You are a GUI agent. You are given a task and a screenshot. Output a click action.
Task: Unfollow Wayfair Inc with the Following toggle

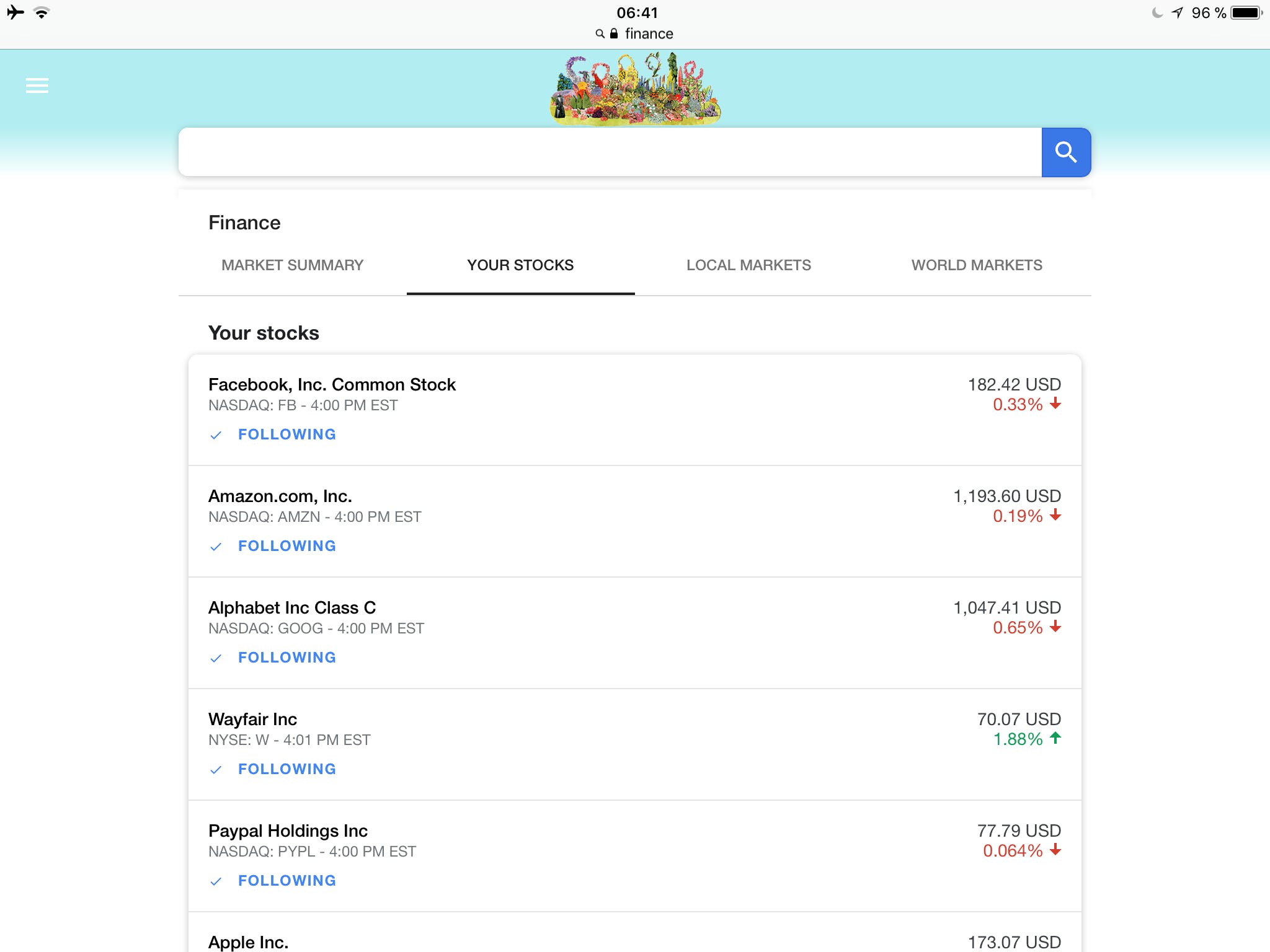tap(273, 769)
